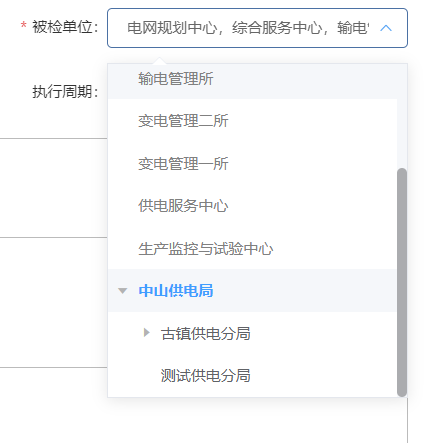
Task: Expand the 古镇供电分局 node arrow
Action: click(x=146, y=333)
